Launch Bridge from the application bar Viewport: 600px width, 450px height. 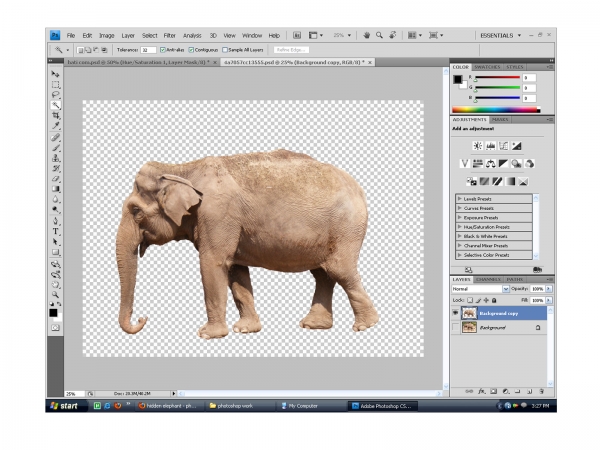297,35
